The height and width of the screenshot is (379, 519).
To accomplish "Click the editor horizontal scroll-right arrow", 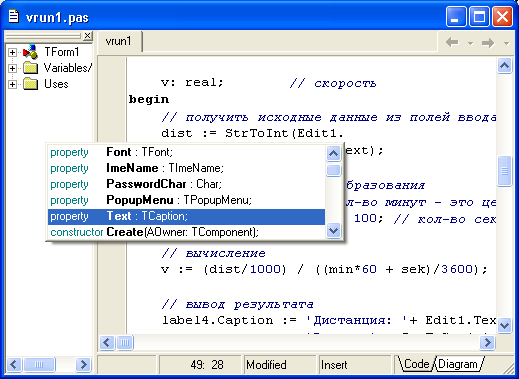I will [x=487, y=342].
